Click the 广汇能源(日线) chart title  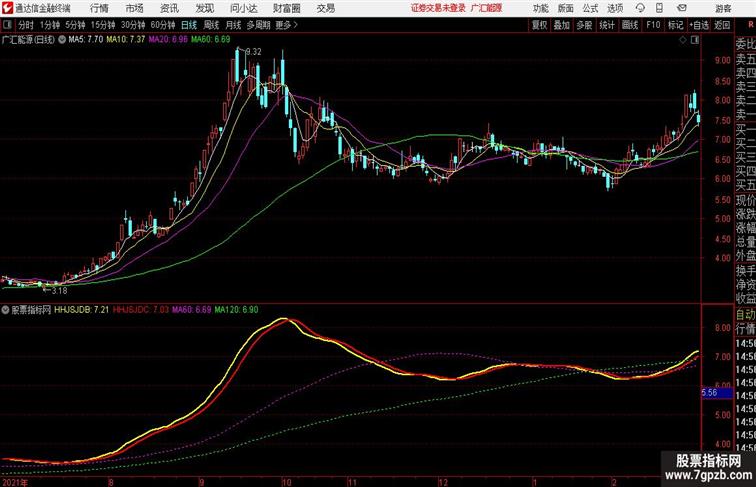pyautogui.click(x=28, y=40)
